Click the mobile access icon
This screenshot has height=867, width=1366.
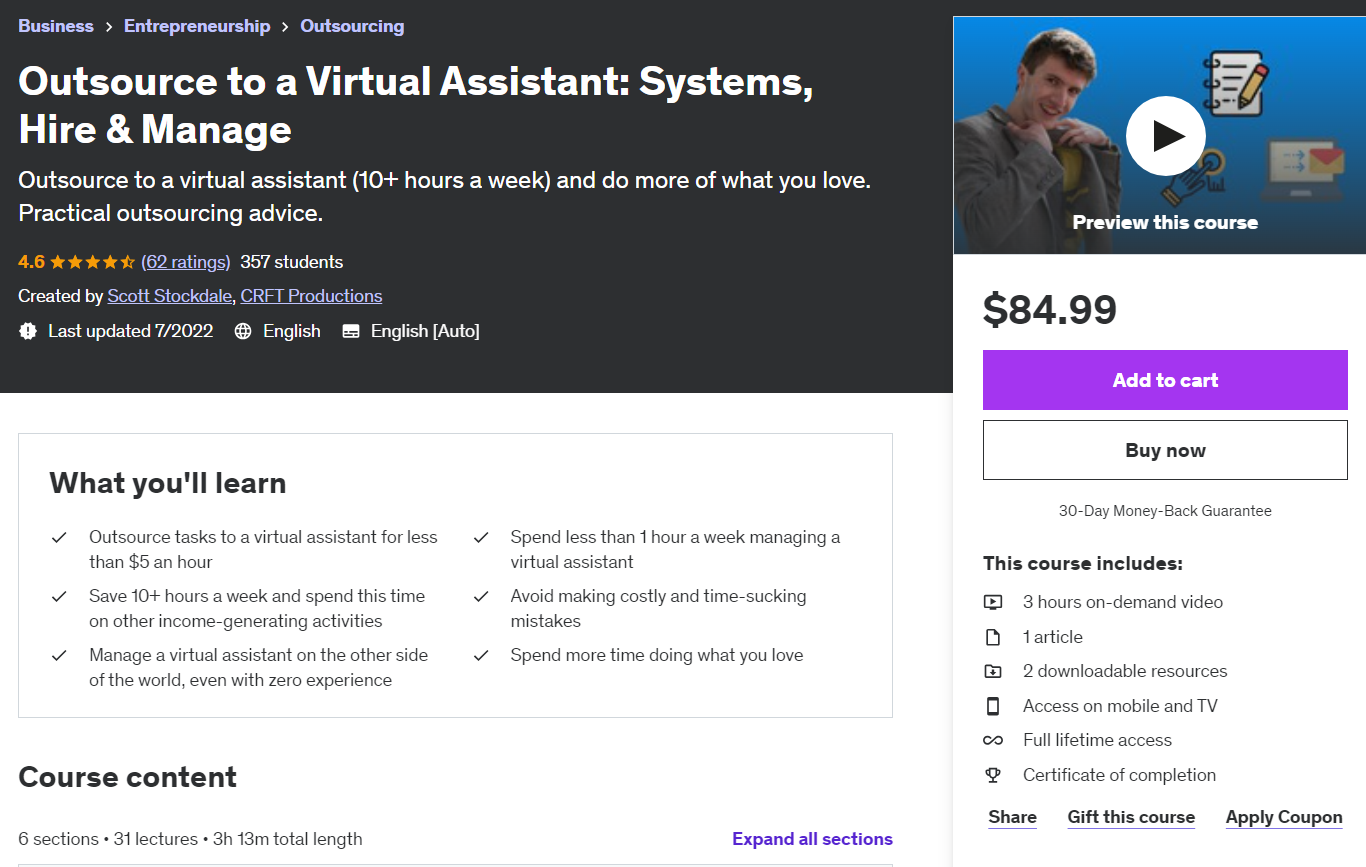pos(992,706)
